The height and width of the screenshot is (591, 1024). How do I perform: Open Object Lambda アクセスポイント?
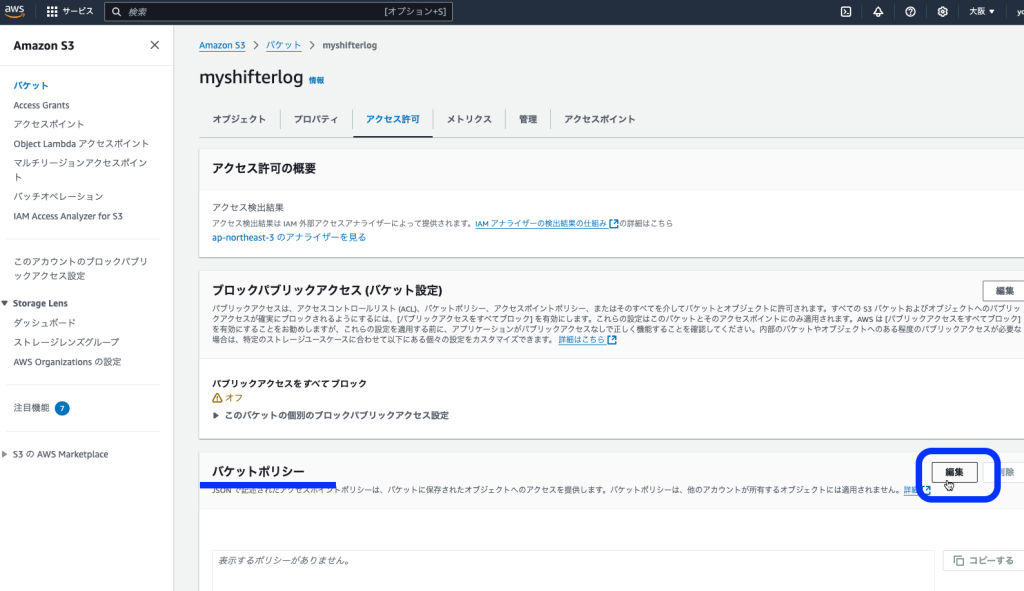(x=81, y=144)
